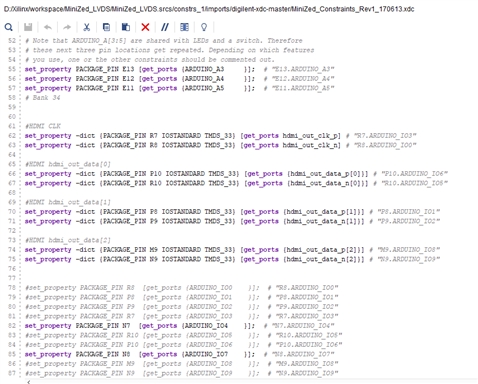Image resolution: width=478 pixels, height=384 pixels.
Task: Click line 52 Note comment text
Action: click(x=164, y=41)
